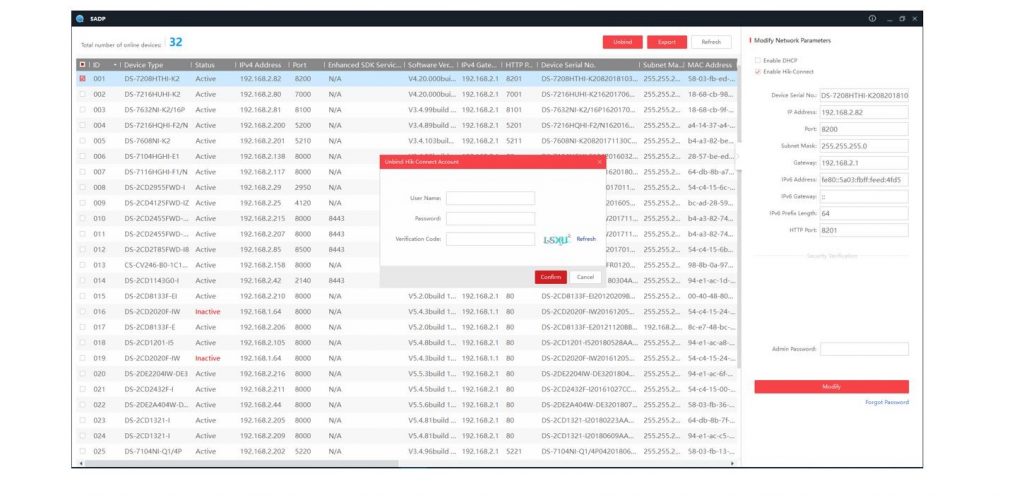Click Confirm in the unbind dialog
The width and height of the screenshot is (1024, 503).
coord(550,276)
